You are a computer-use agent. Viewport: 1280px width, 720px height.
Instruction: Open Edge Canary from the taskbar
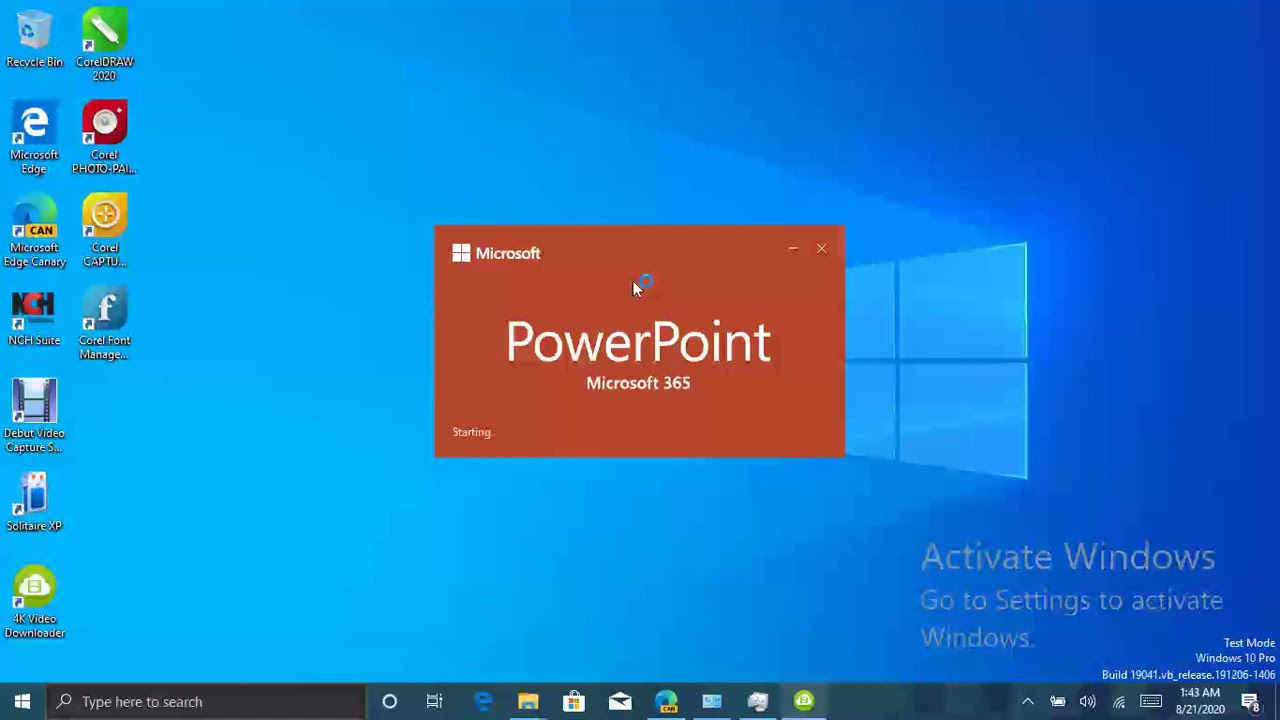click(x=666, y=701)
